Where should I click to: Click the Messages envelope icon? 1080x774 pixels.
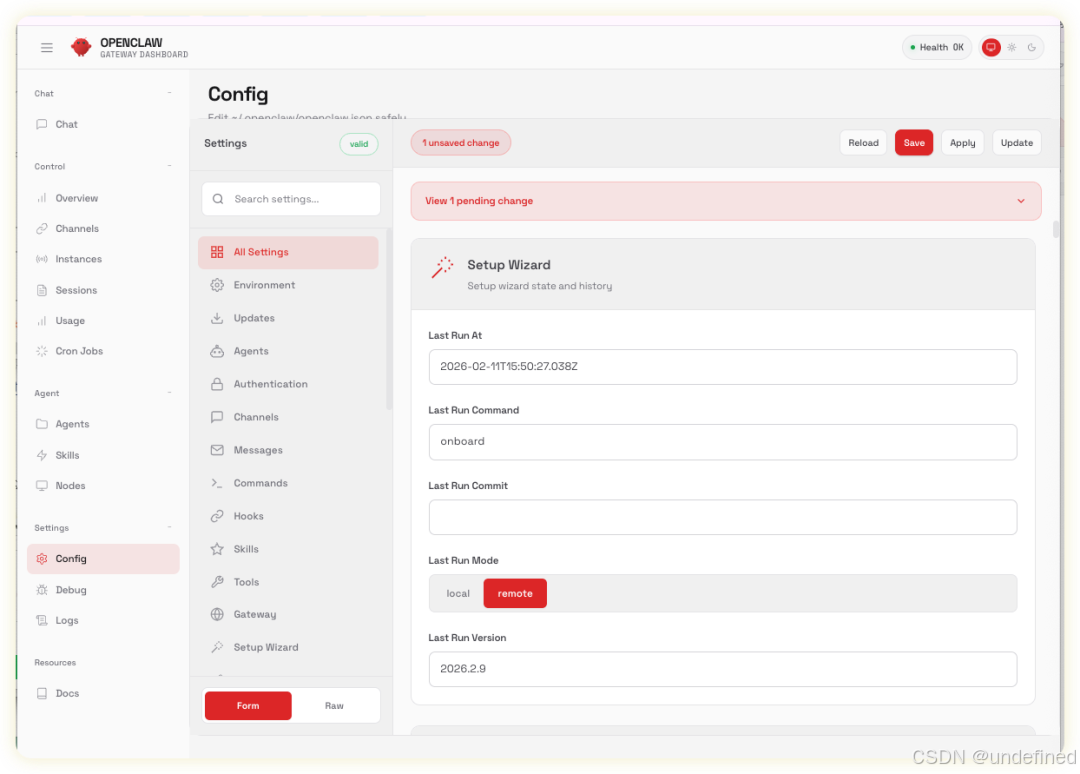click(x=217, y=450)
